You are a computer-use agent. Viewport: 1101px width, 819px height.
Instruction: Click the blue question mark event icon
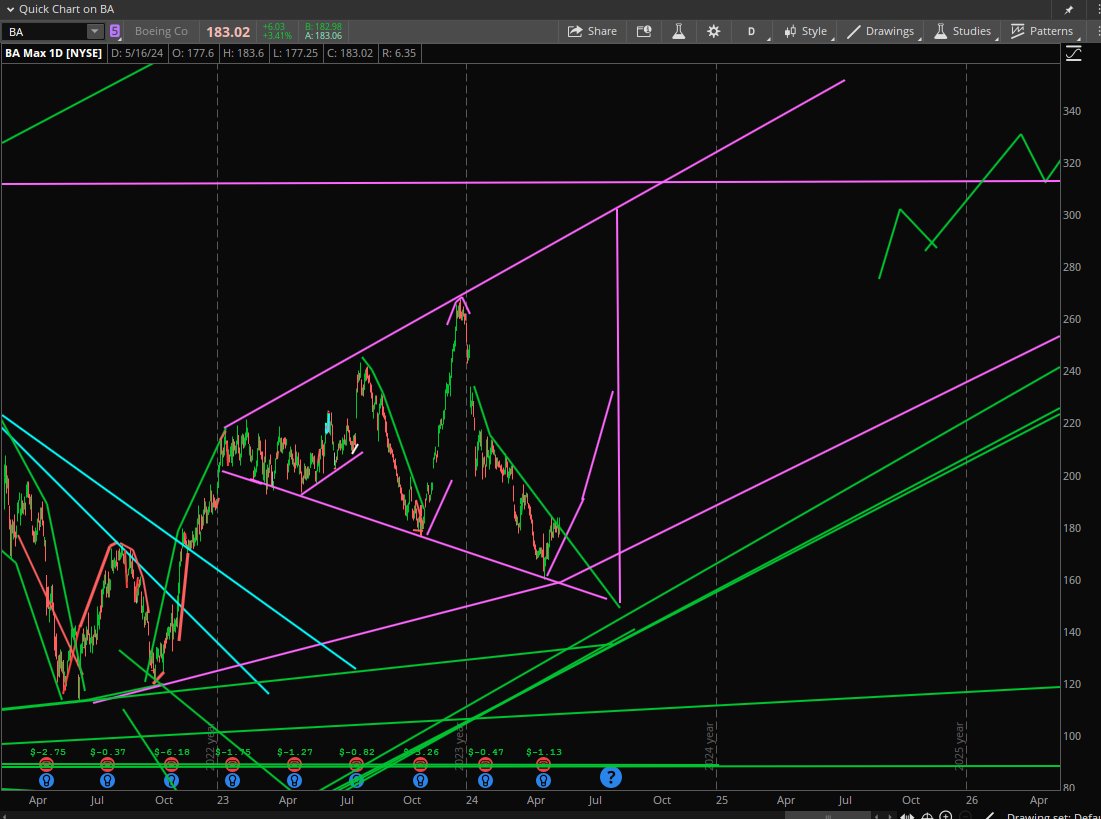pos(611,777)
